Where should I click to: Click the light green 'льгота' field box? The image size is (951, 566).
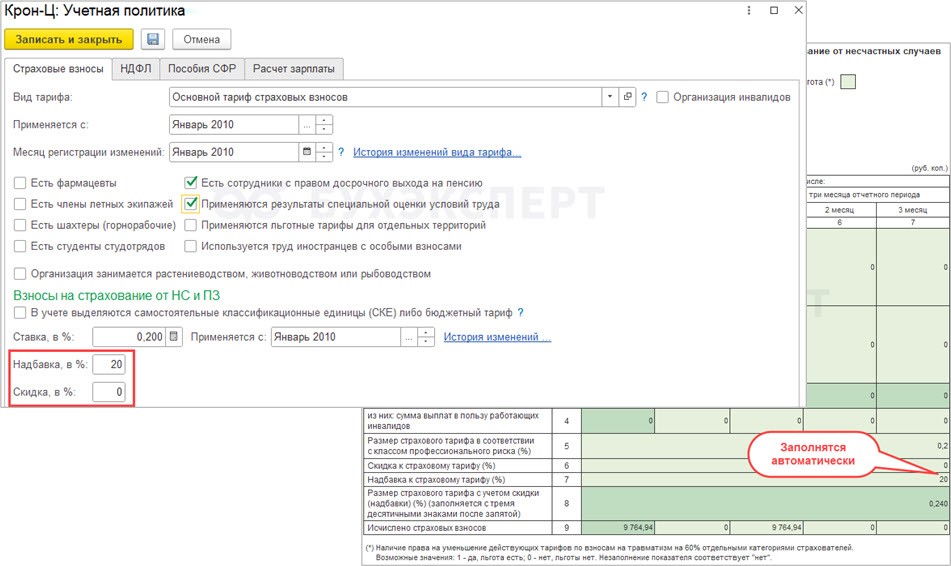[848, 81]
